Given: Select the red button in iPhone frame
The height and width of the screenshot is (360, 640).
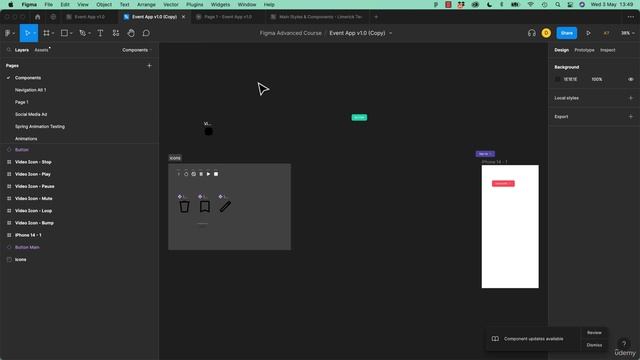Looking at the screenshot, I should (503, 184).
